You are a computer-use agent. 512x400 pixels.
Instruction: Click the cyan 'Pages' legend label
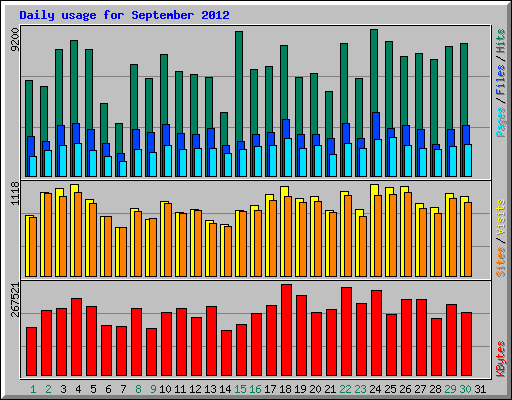pyautogui.click(x=501, y=122)
